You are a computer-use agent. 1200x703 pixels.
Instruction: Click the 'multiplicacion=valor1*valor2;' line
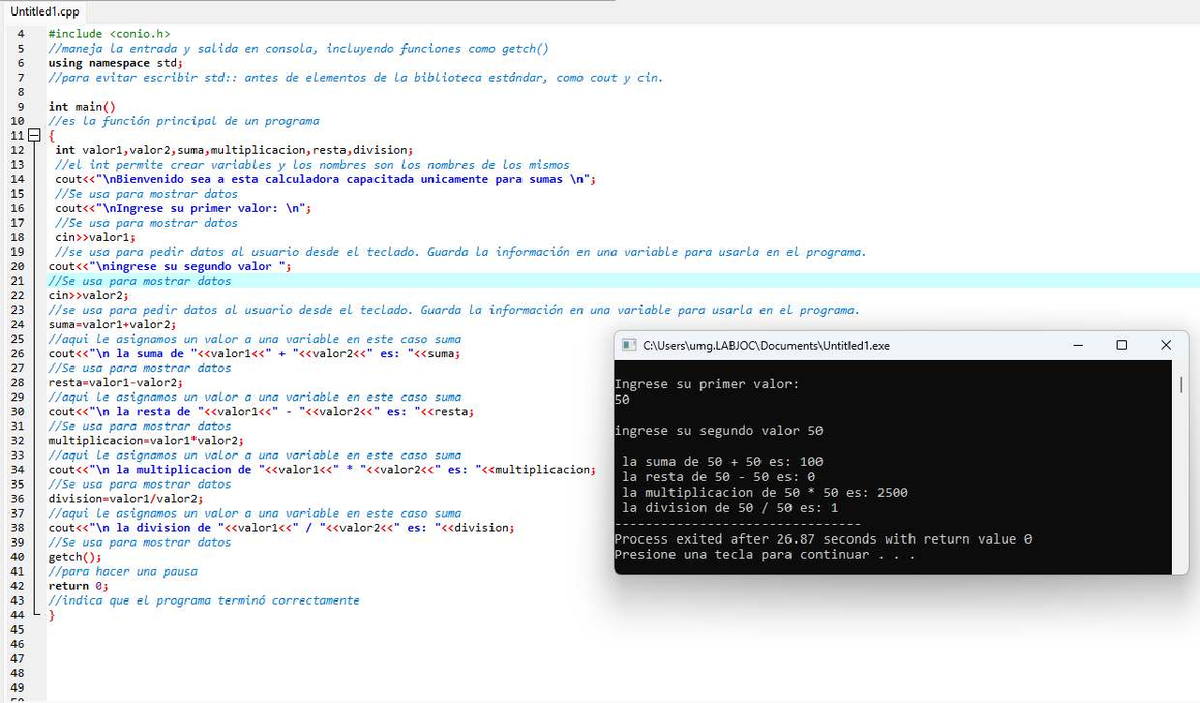tap(146, 440)
